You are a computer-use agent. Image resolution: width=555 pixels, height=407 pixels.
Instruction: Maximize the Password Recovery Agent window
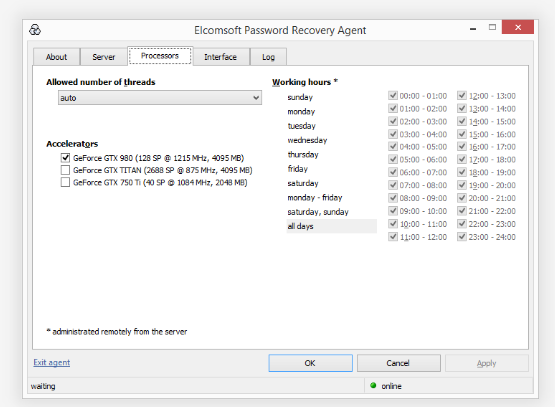tap(492, 27)
